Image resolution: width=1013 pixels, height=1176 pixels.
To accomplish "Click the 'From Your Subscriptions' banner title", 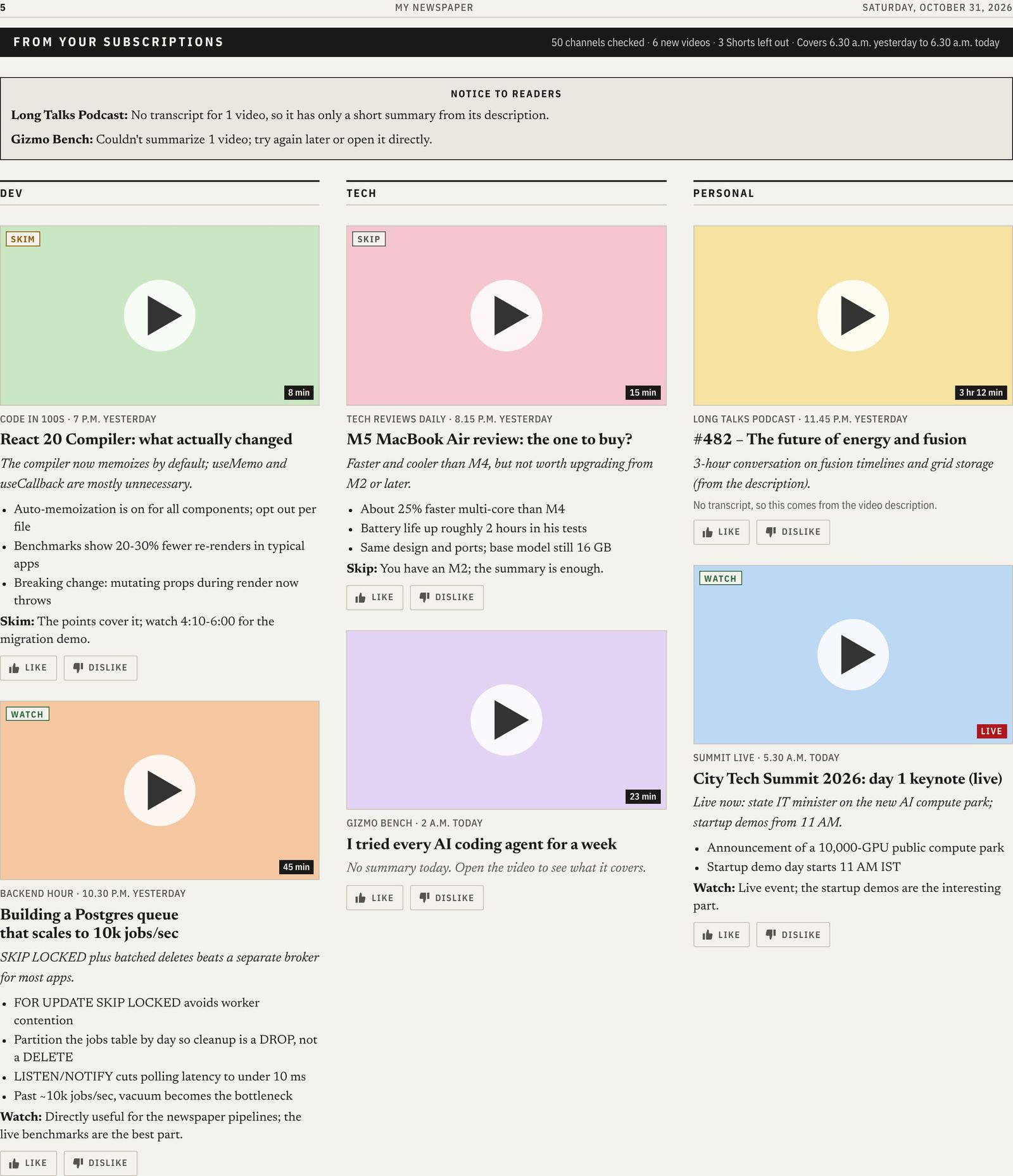I will coord(118,42).
